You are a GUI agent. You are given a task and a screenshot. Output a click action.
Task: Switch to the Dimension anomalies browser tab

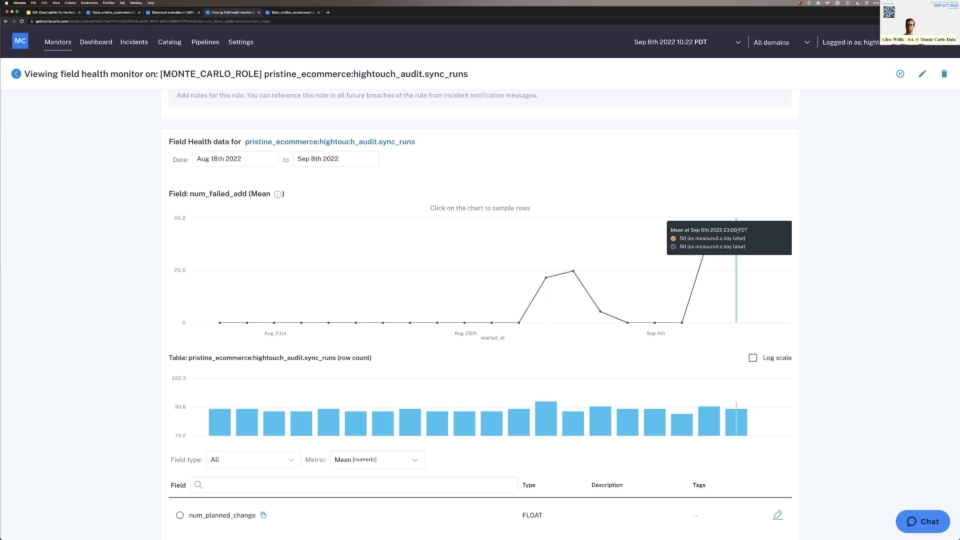coord(172,12)
